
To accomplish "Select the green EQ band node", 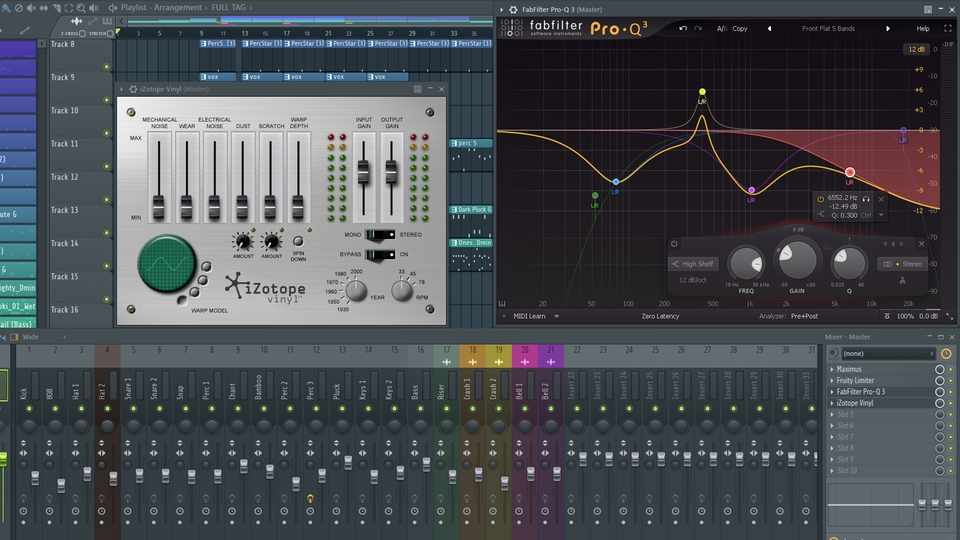I will tap(594, 195).
